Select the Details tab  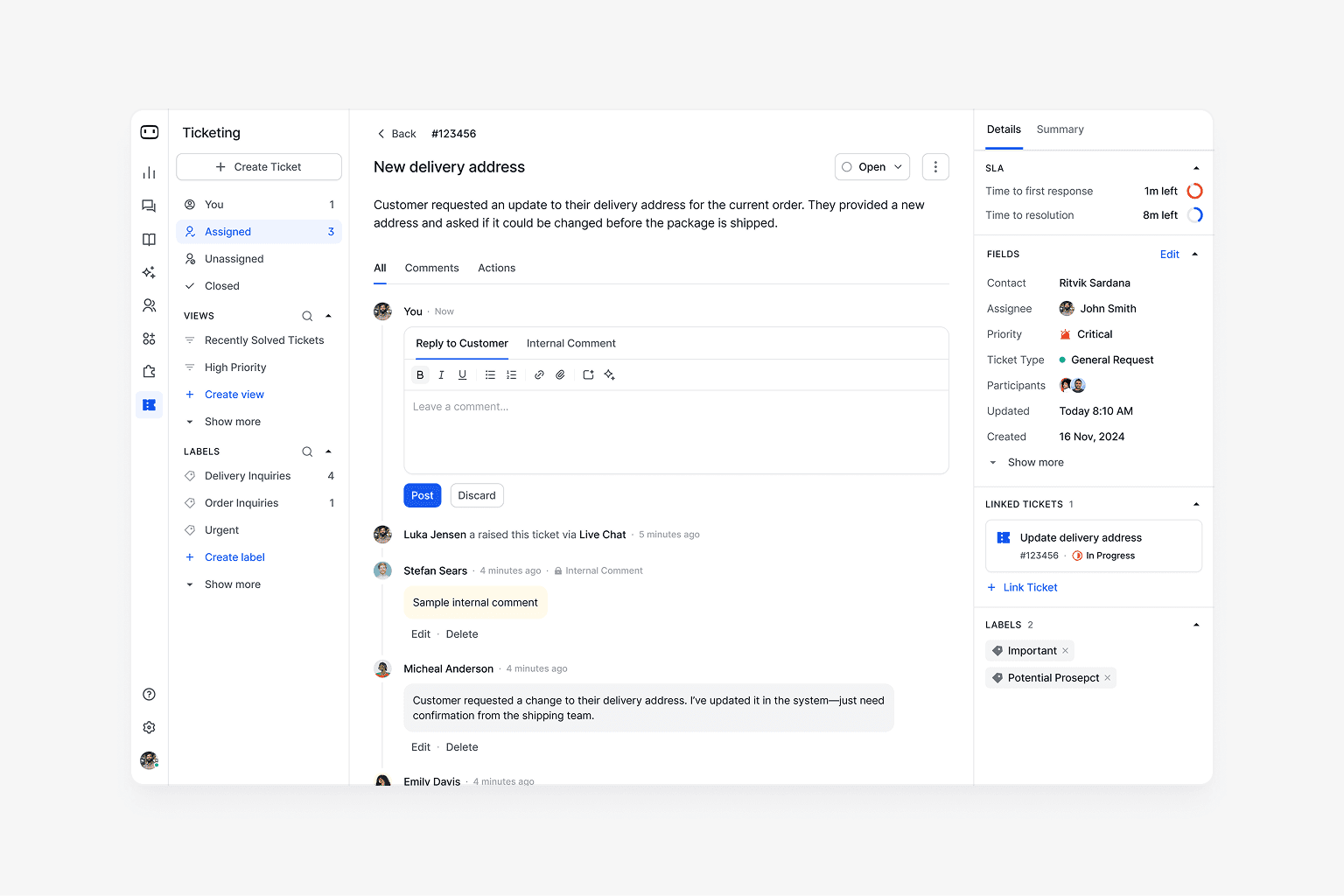(1004, 129)
